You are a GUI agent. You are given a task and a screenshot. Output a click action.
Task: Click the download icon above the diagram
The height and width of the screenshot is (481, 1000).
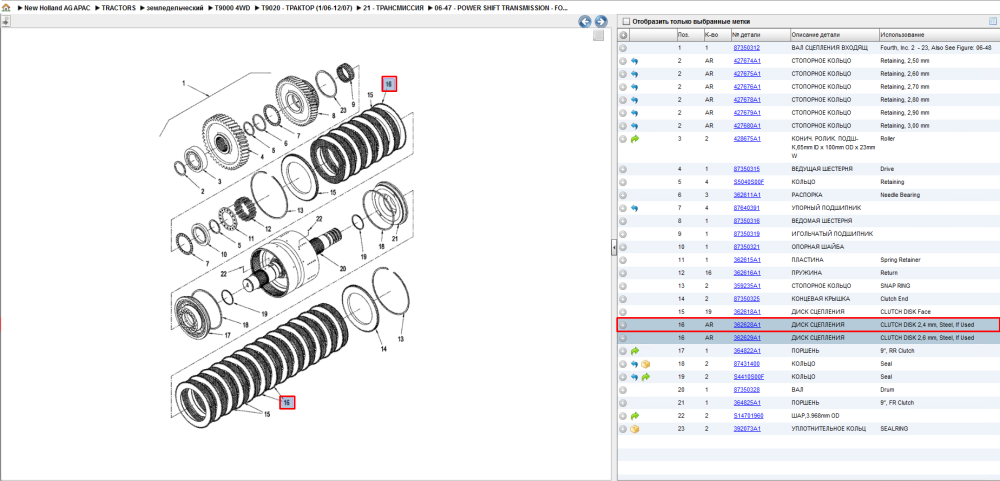(5, 21)
